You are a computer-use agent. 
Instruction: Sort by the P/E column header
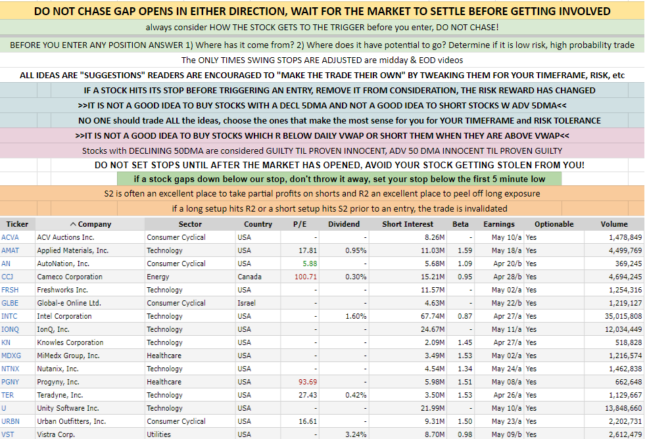coord(300,224)
